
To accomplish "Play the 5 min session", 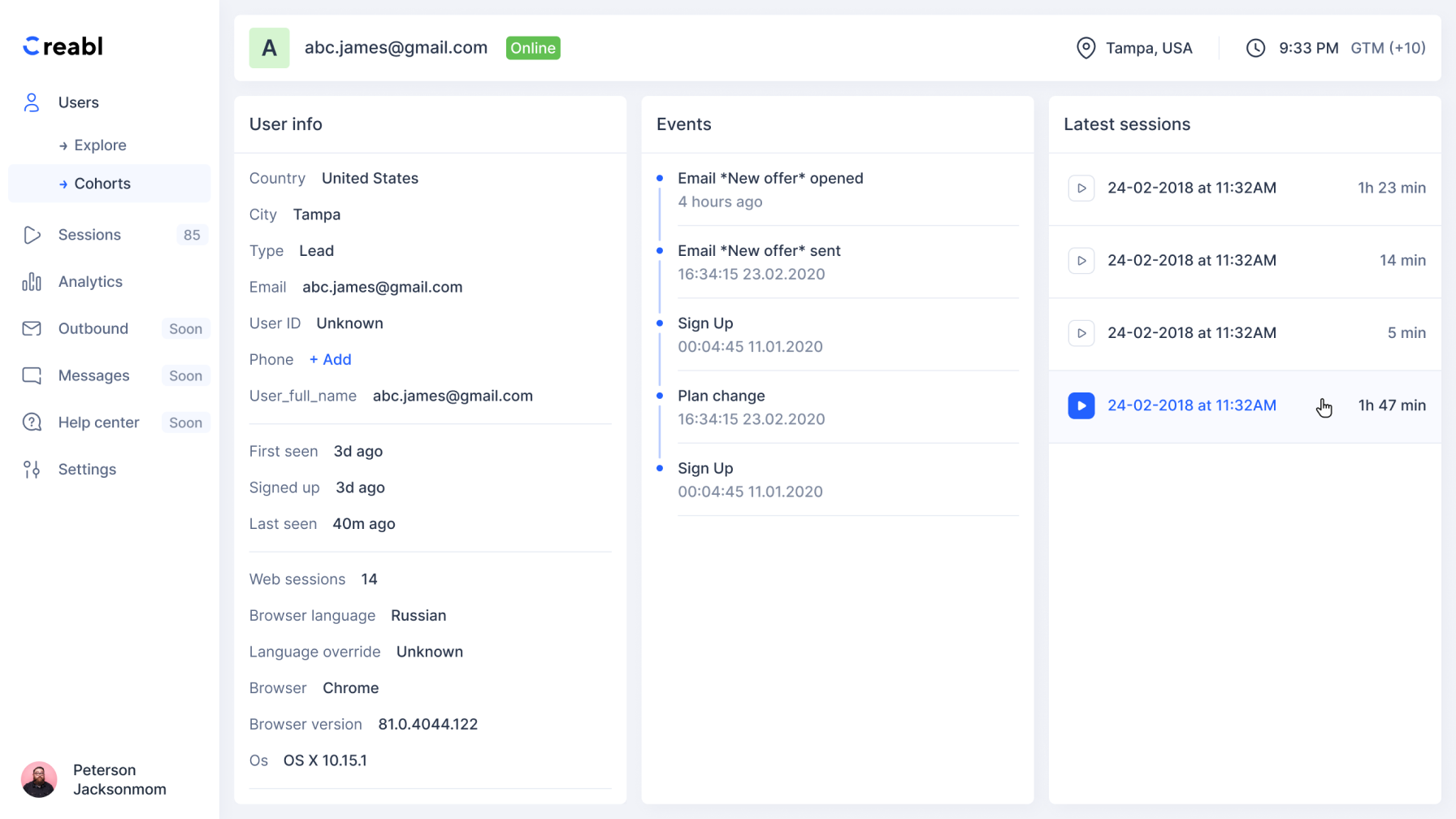I will point(1081,333).
